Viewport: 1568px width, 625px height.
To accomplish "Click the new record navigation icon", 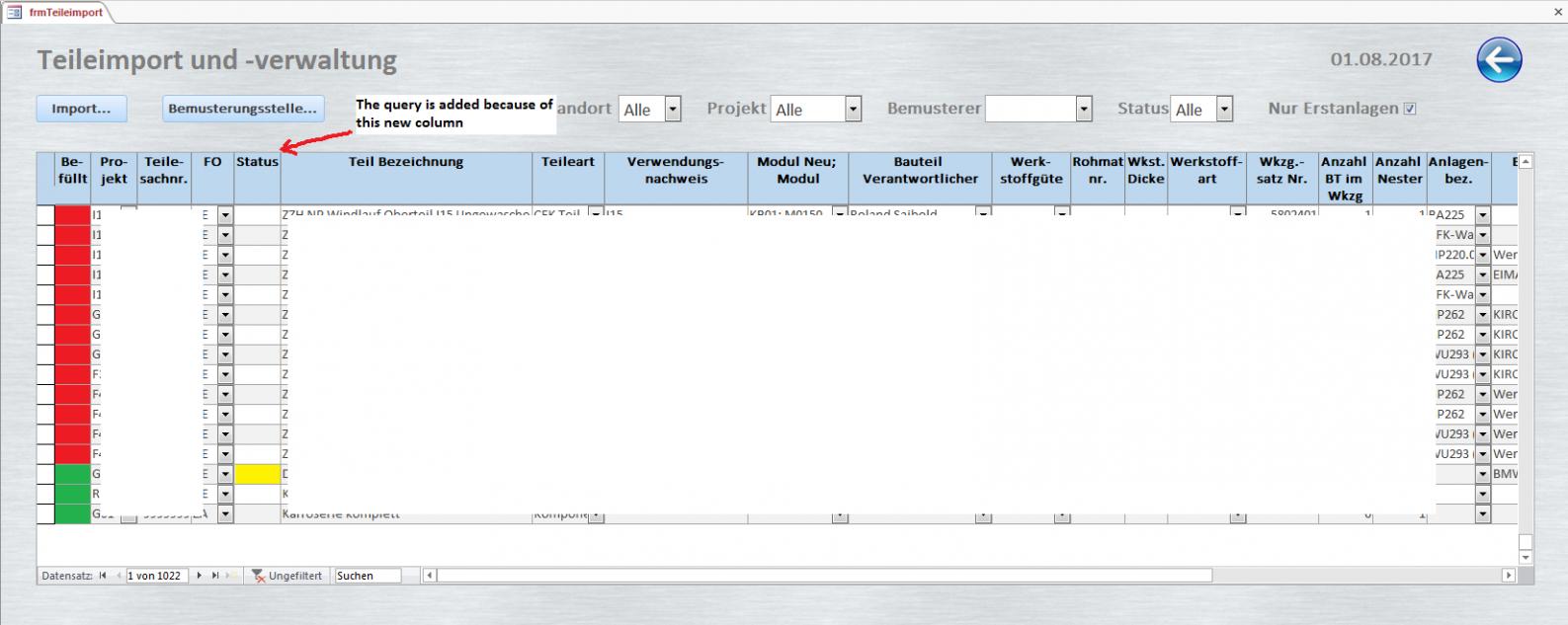I will pos(231,576).
